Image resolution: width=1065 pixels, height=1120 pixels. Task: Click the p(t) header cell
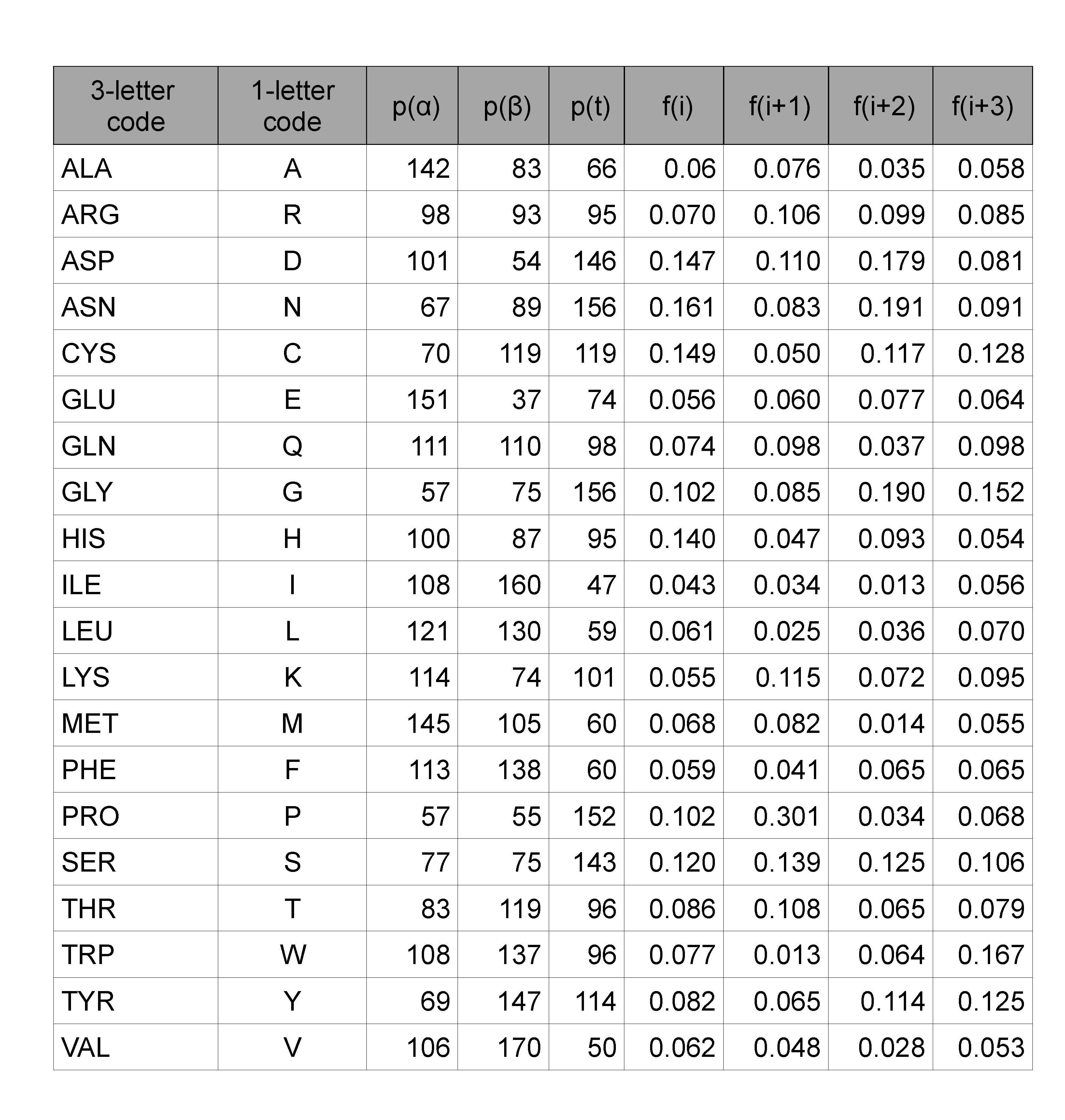click(x=590, y=106)
